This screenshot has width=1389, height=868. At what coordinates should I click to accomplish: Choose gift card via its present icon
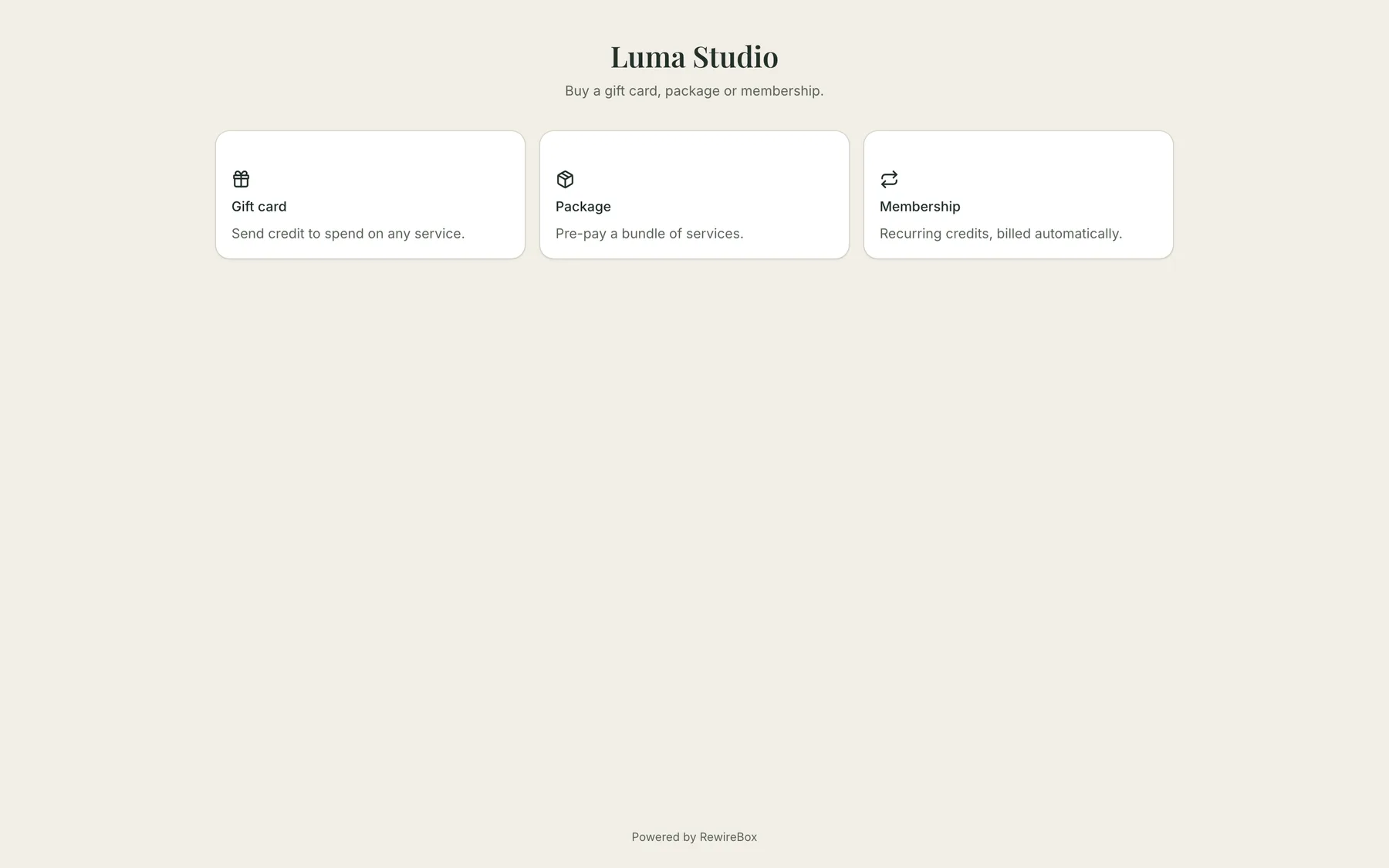(241, 179)
